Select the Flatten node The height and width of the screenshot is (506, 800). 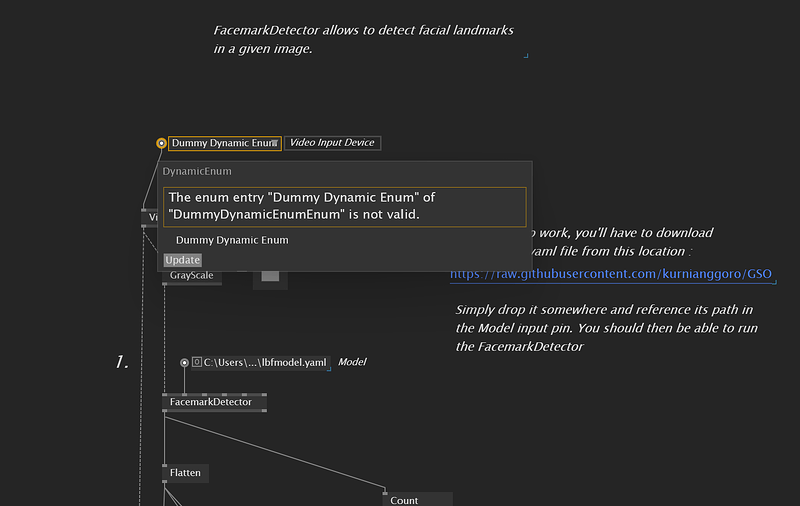(x=186, y=473)
